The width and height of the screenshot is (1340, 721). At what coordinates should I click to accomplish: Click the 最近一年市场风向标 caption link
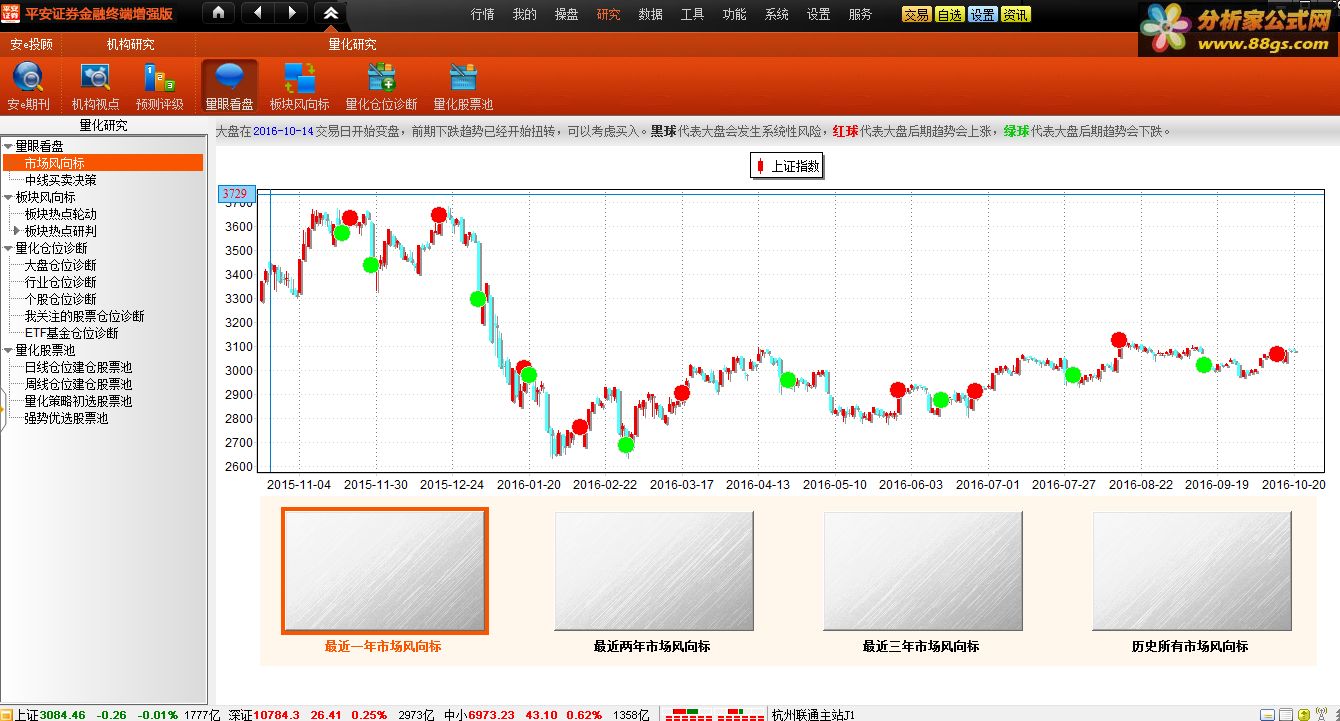click(383, 646)
